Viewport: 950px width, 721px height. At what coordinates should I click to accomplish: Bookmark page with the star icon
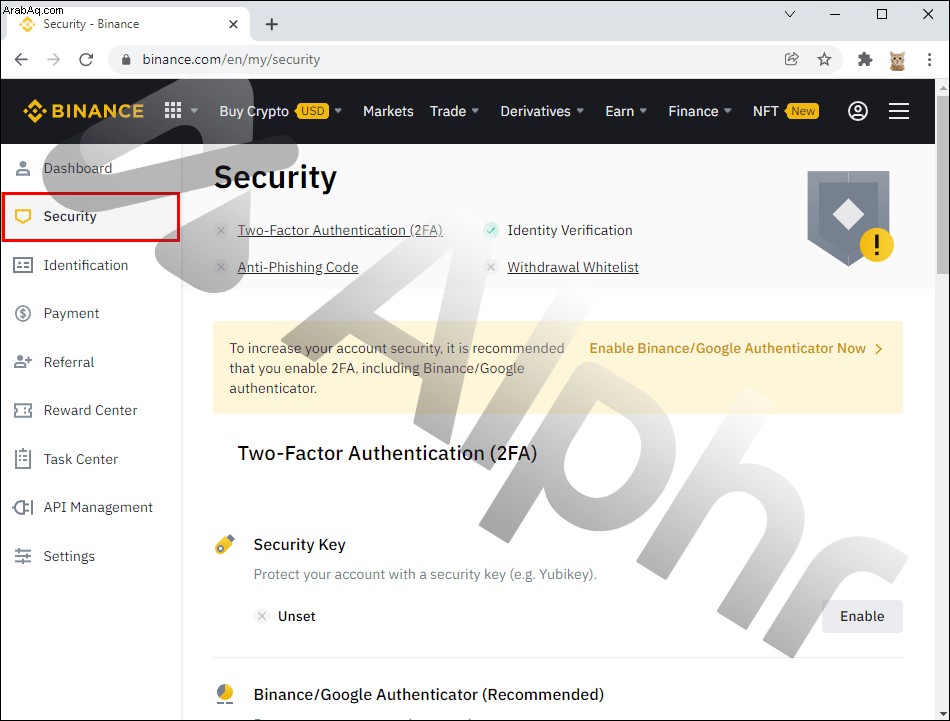click(824, 59)
